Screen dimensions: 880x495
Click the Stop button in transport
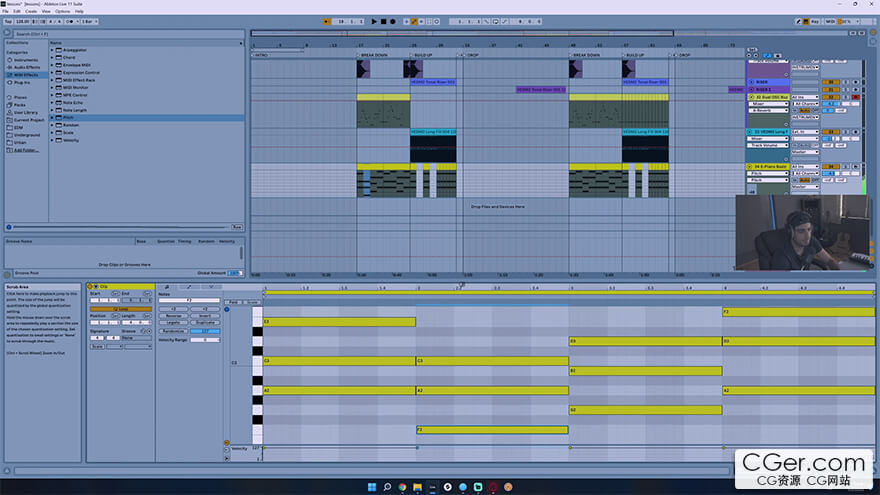[x=384, y=20]
